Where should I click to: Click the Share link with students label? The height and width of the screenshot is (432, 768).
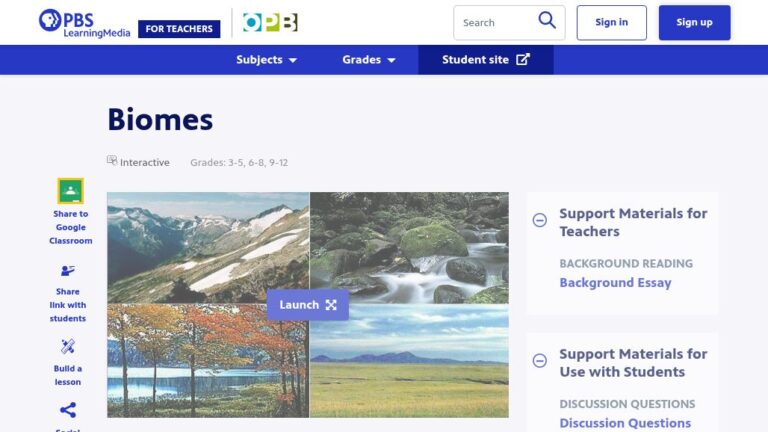click(x=68, y=305)
